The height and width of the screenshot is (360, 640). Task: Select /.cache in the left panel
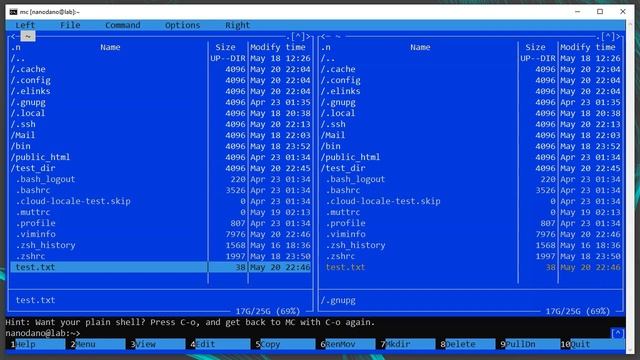tap(160, 69)
